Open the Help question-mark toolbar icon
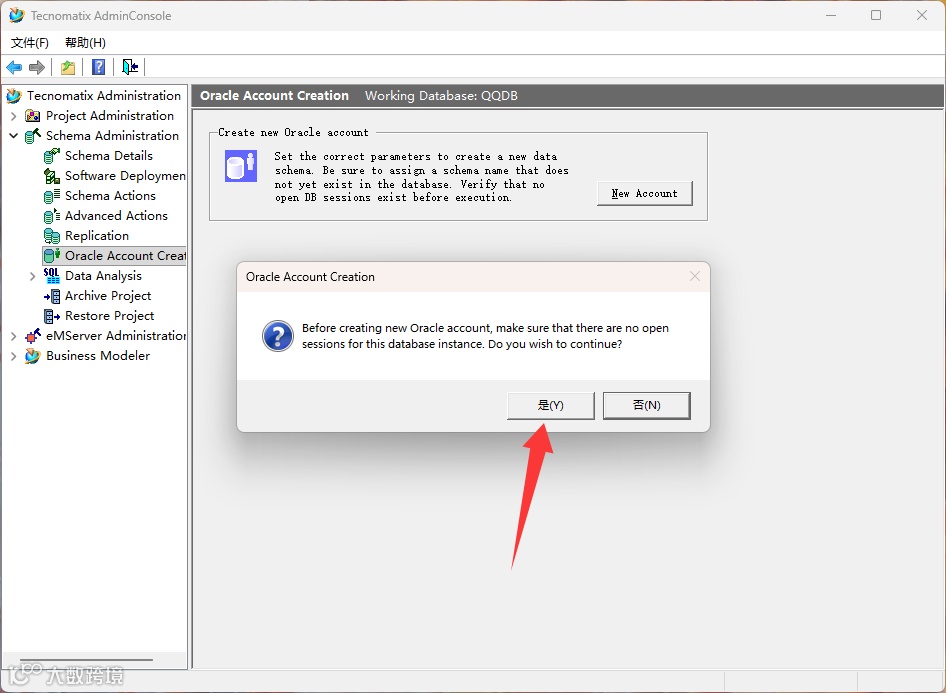Viewport: 946px width, 693px height. [x=98, y=67]
